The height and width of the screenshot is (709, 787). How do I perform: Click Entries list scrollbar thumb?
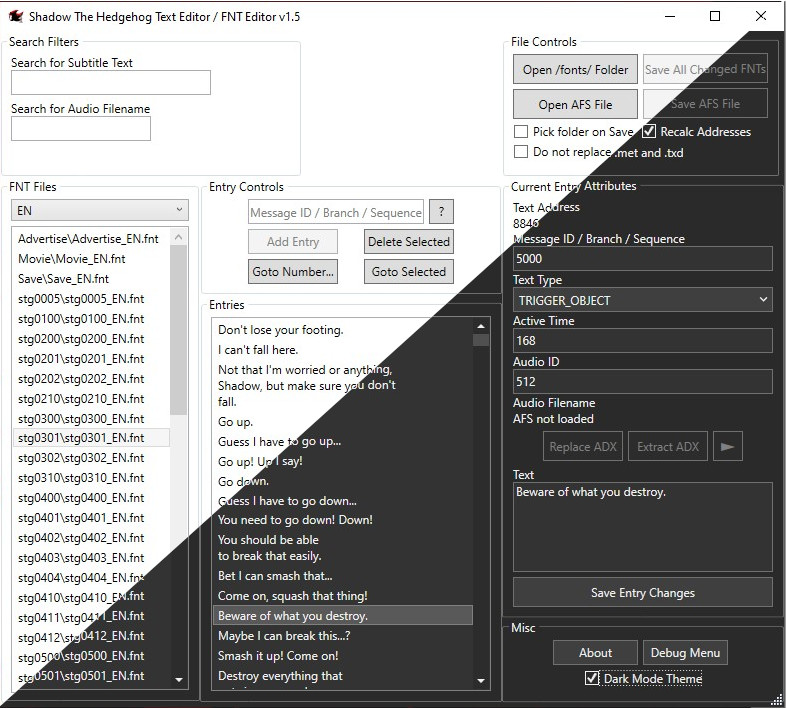(x=481, y=340)
